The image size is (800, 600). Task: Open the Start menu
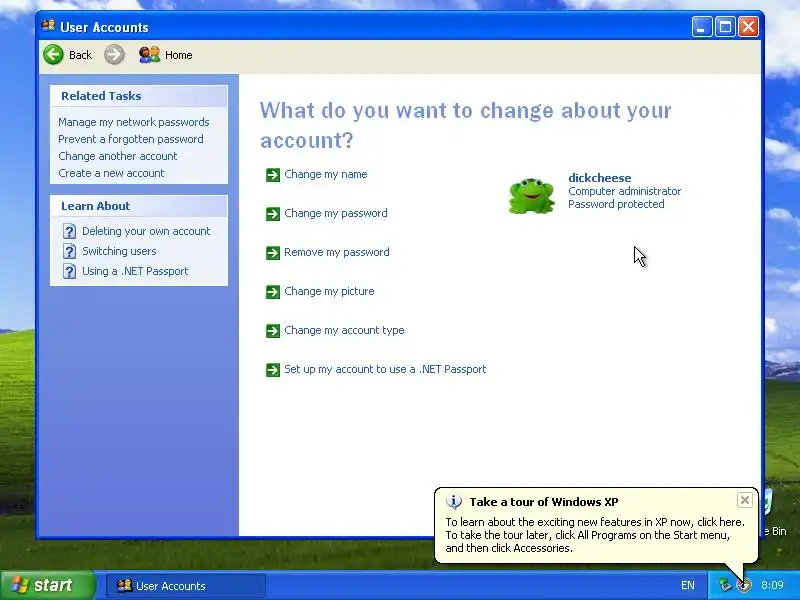tap(47, 585)
